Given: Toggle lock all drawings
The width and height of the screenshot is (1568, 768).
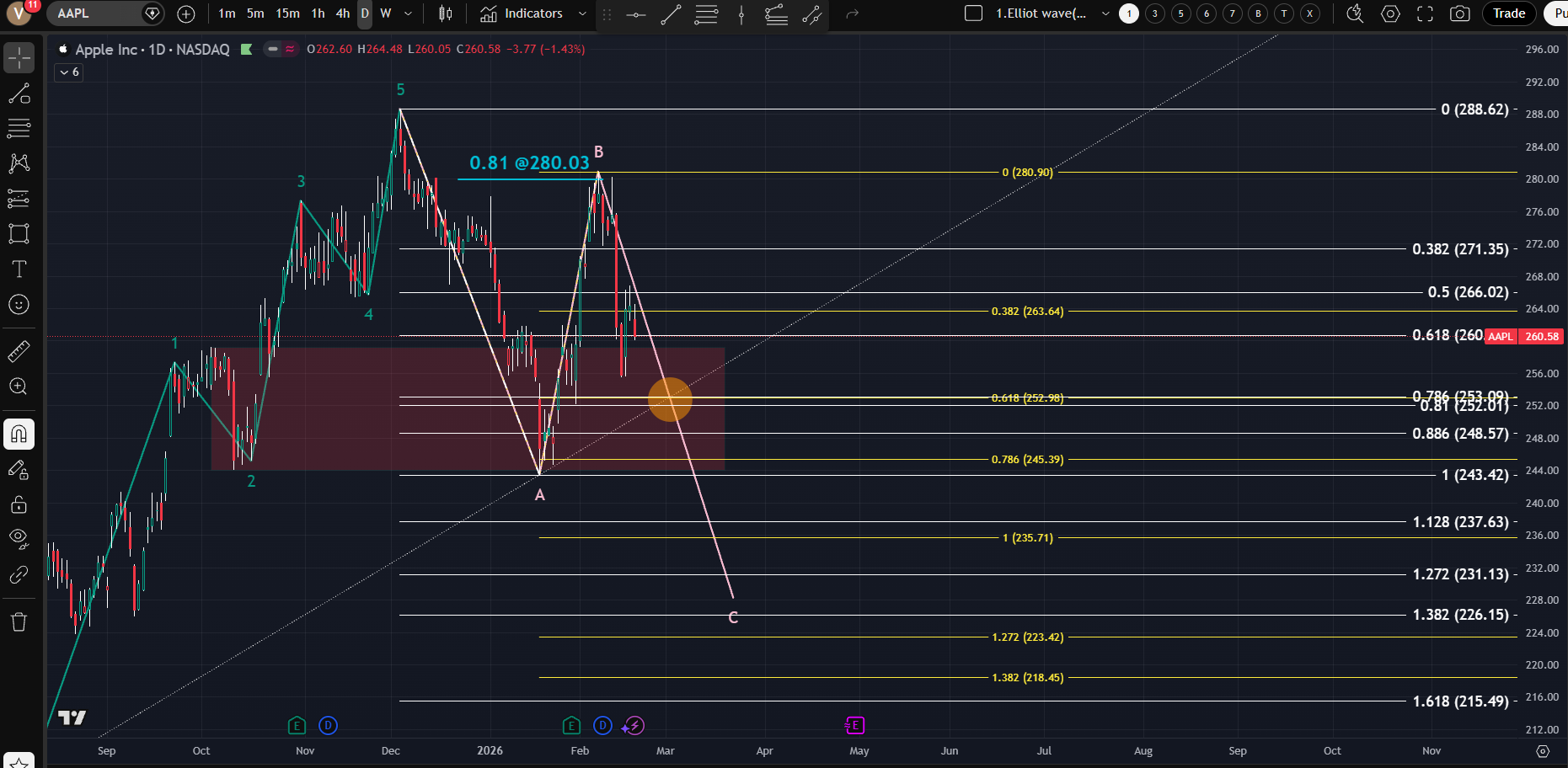Looking at the screenshot, I should click(x=19, y=505).
